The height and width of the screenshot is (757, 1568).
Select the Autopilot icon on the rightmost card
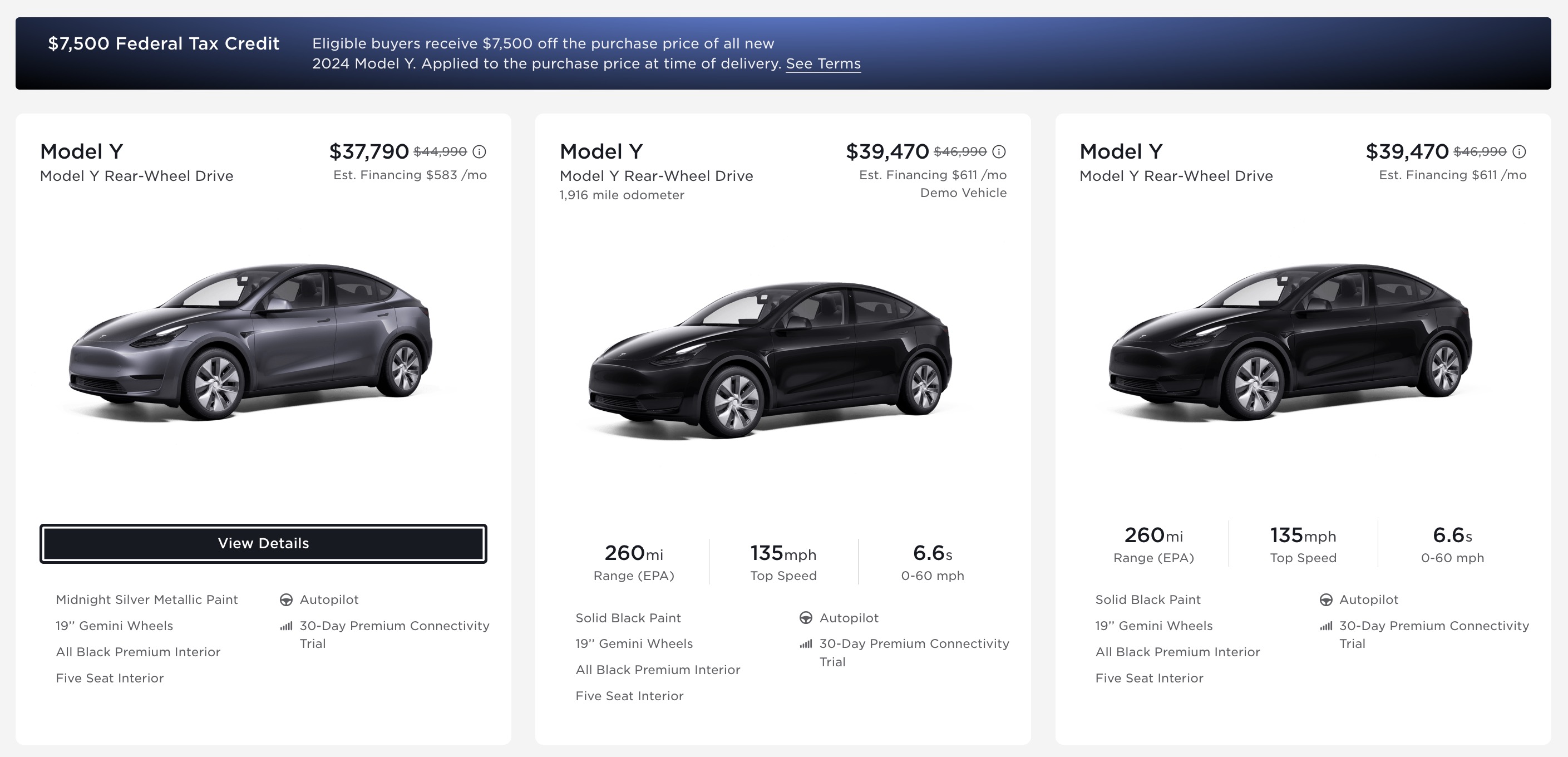1326,600
